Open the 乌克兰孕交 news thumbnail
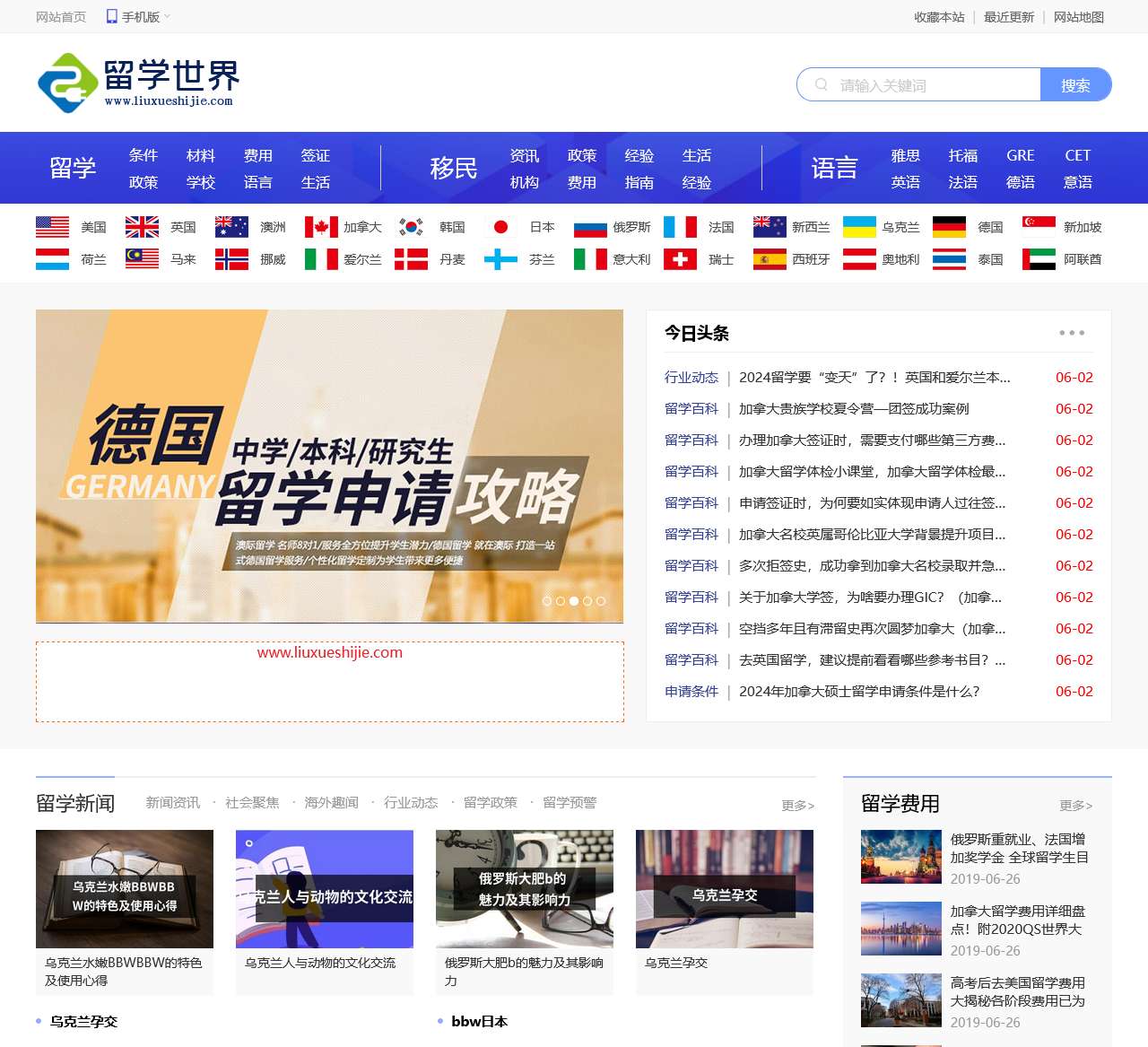Image resolution: width=1148 pixels, height=1047 pixels. (724, 889)
